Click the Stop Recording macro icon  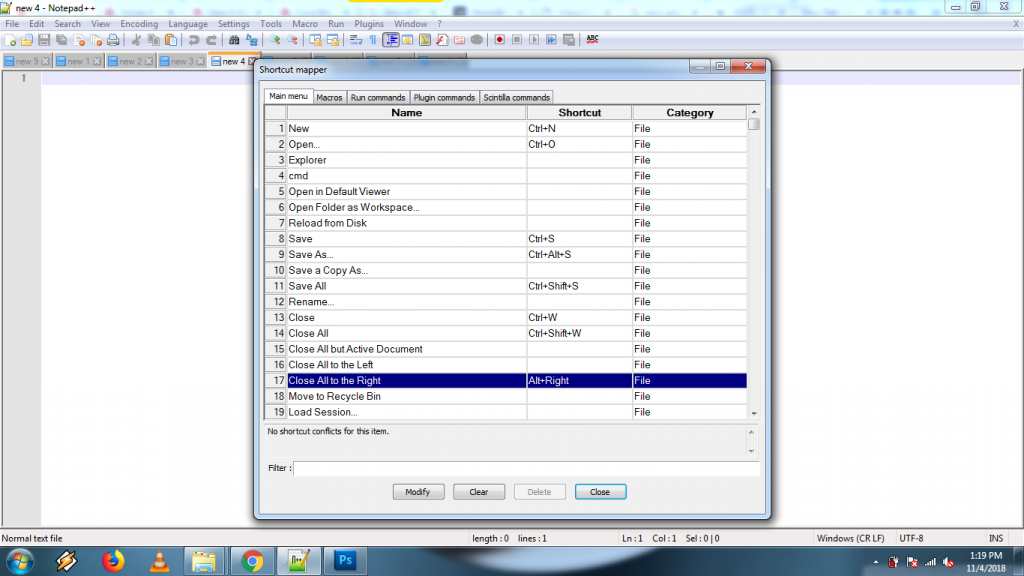tap(517, 40)
